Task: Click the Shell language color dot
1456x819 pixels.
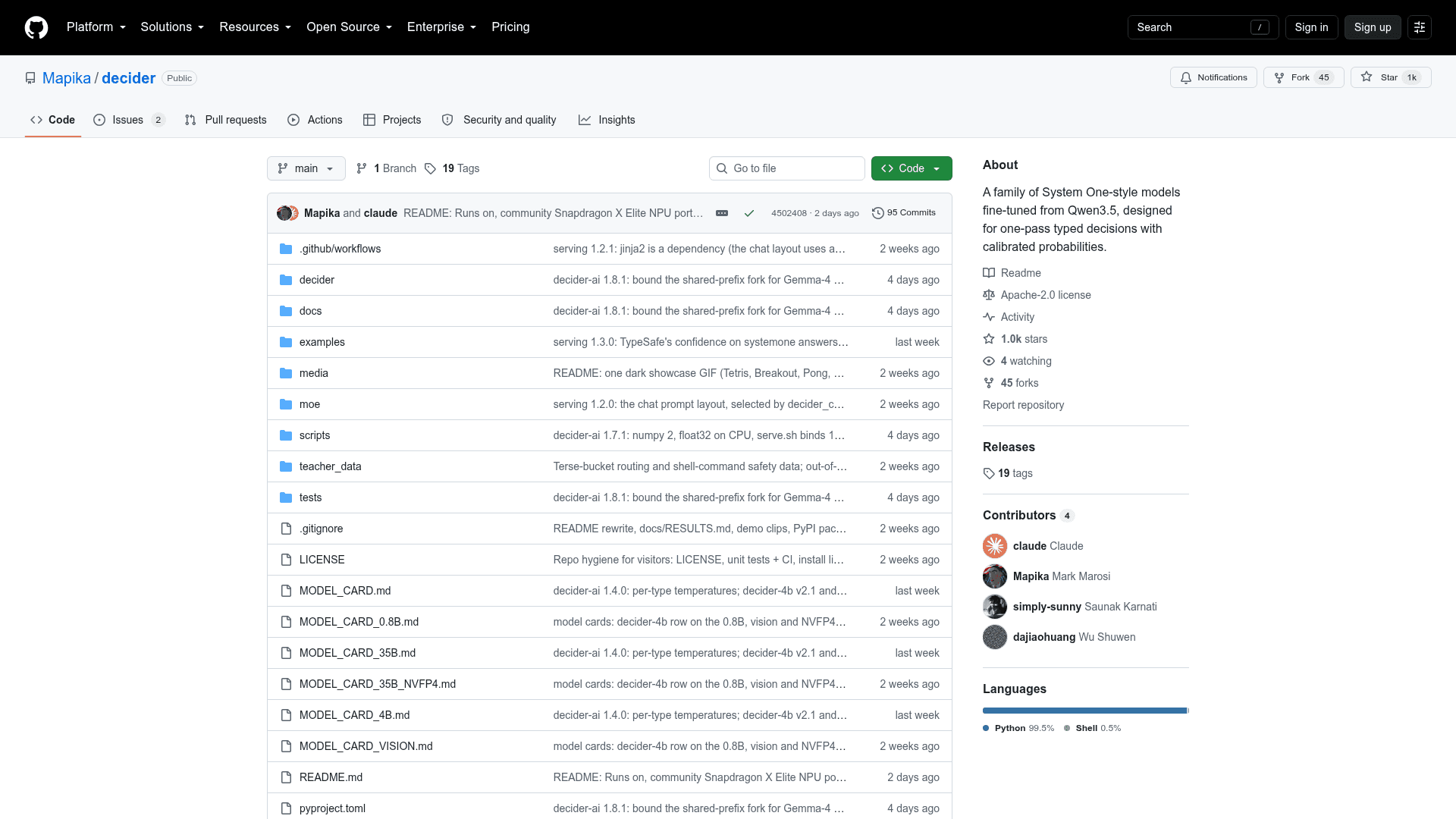Action: pos(1067,728)
